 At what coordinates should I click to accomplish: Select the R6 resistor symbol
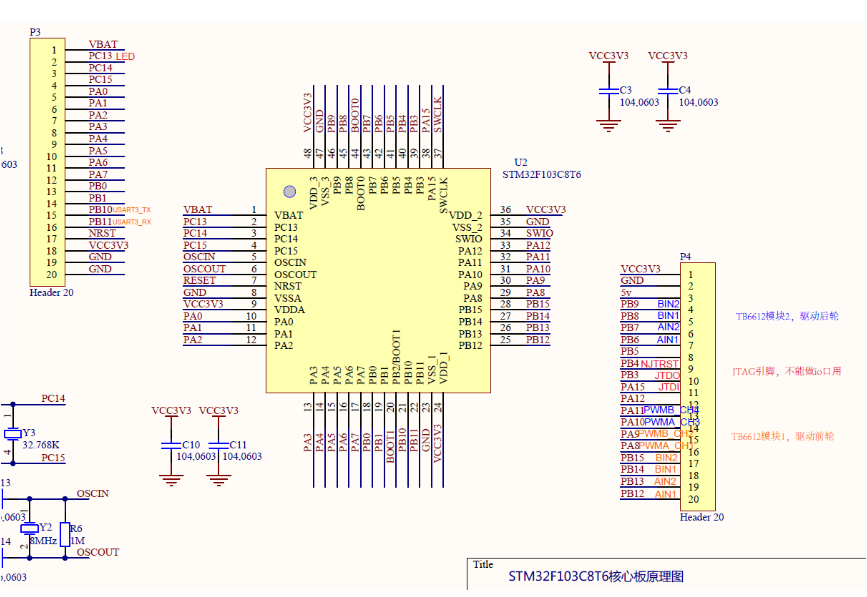[x=65, y=534]
